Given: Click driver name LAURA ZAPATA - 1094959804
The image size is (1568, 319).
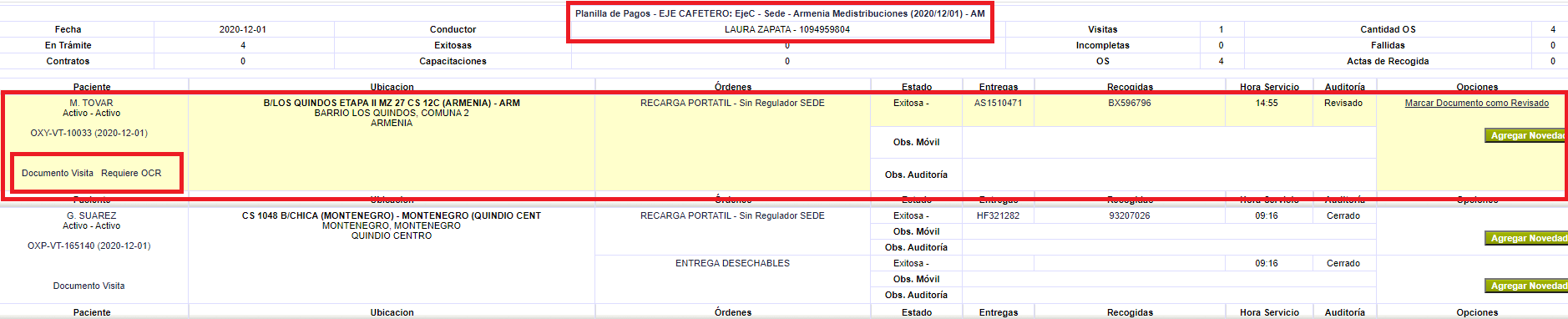Looking at the screenshot, I should [787, 29].
